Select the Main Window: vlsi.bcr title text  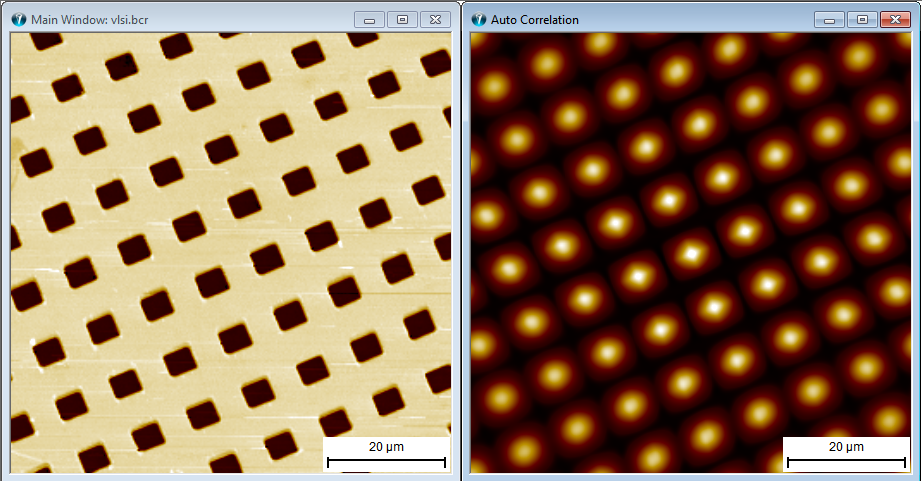point(89,20)
